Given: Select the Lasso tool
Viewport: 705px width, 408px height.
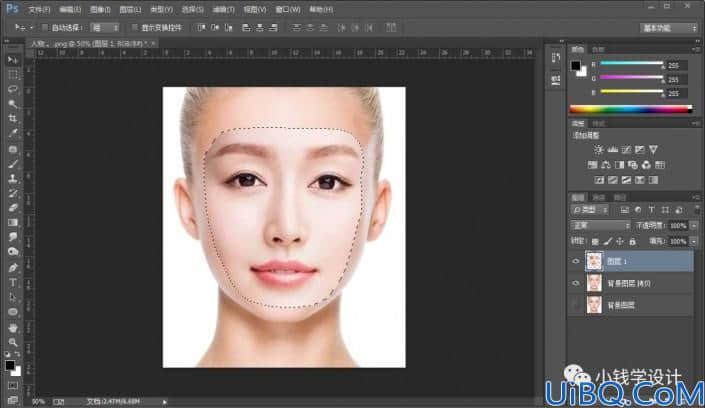Looking at the screenshot, I should [x=13, y=90].
